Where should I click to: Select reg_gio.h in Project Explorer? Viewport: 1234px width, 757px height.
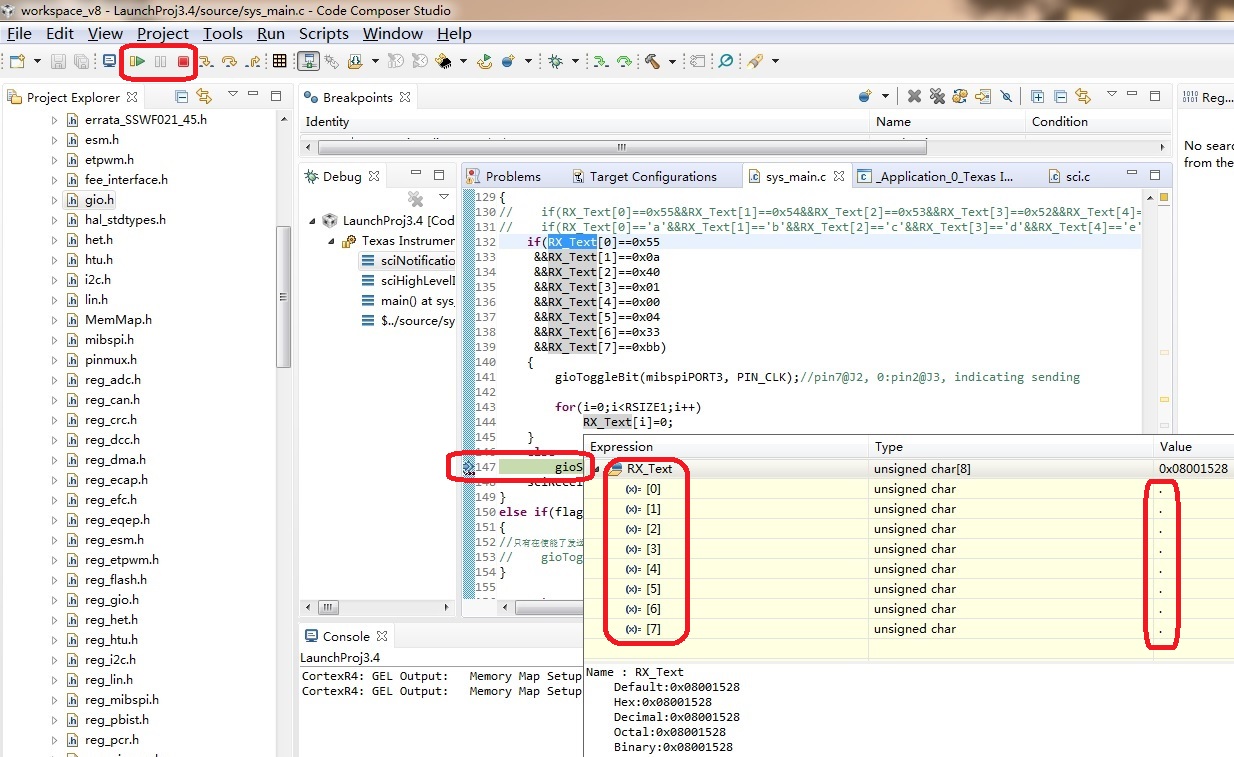[x=111, y=600]
